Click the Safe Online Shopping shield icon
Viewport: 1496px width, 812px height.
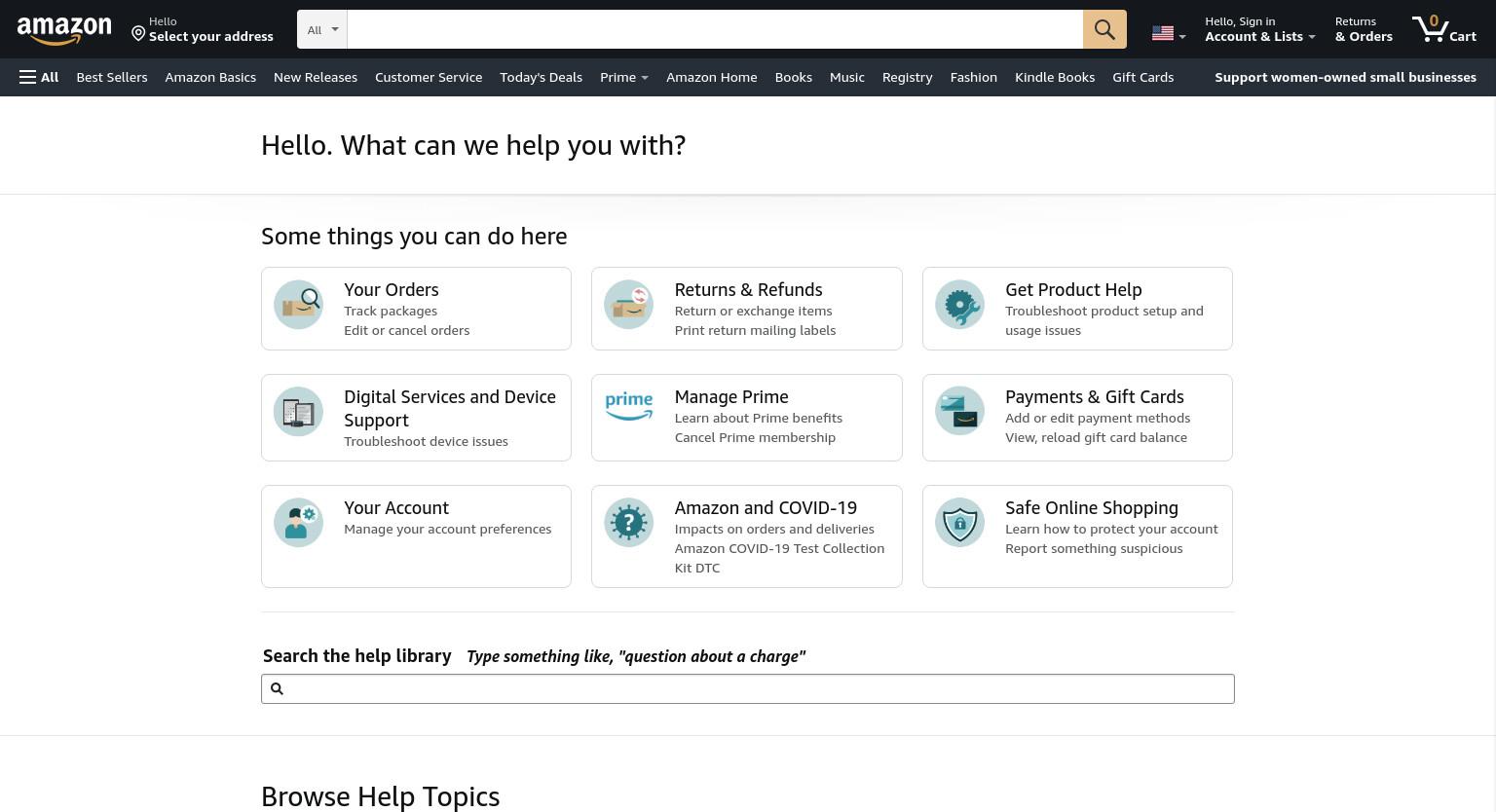point(959,523)
